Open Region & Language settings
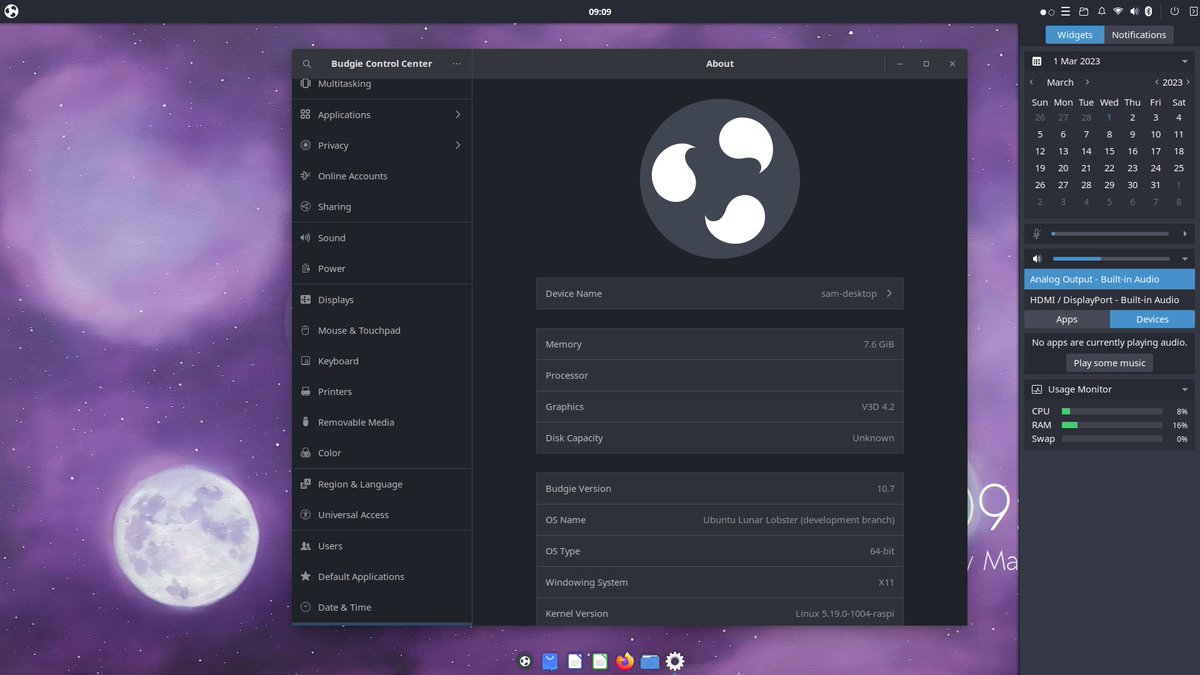The width and height of the screenshot is (1200, 675). pyautogui.click(x=382, y=484)
